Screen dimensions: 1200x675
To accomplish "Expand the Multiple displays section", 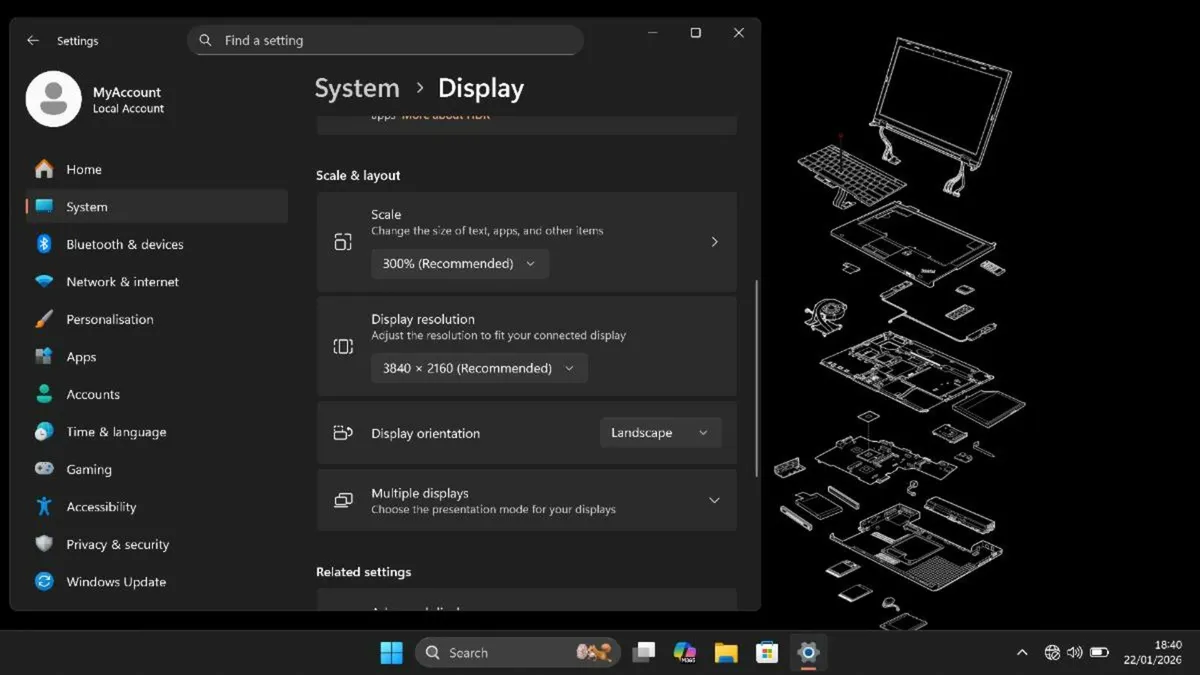I will pos(714,500).
